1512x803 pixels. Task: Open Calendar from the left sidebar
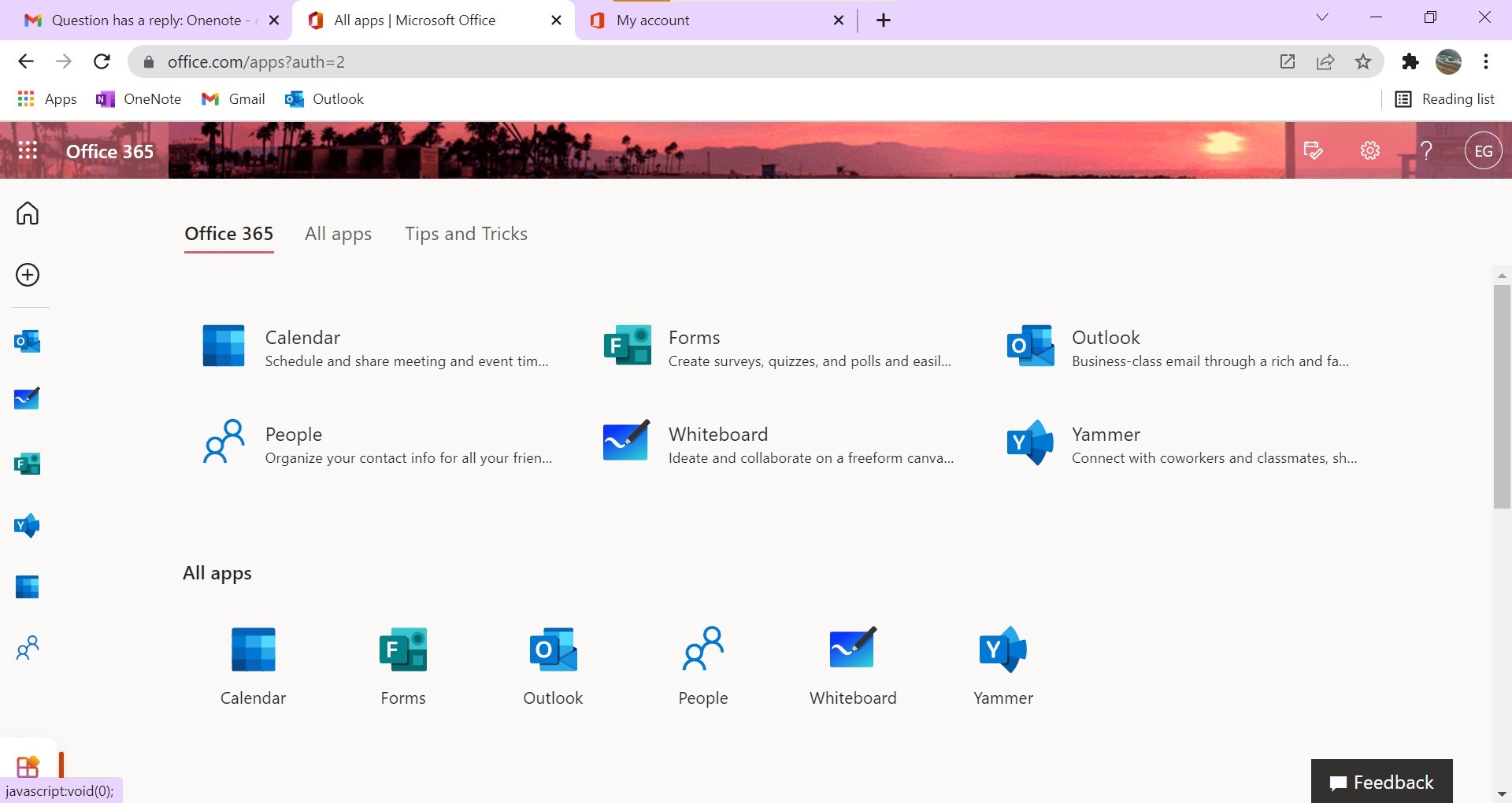pyautogui.click(x=28, y=587)
